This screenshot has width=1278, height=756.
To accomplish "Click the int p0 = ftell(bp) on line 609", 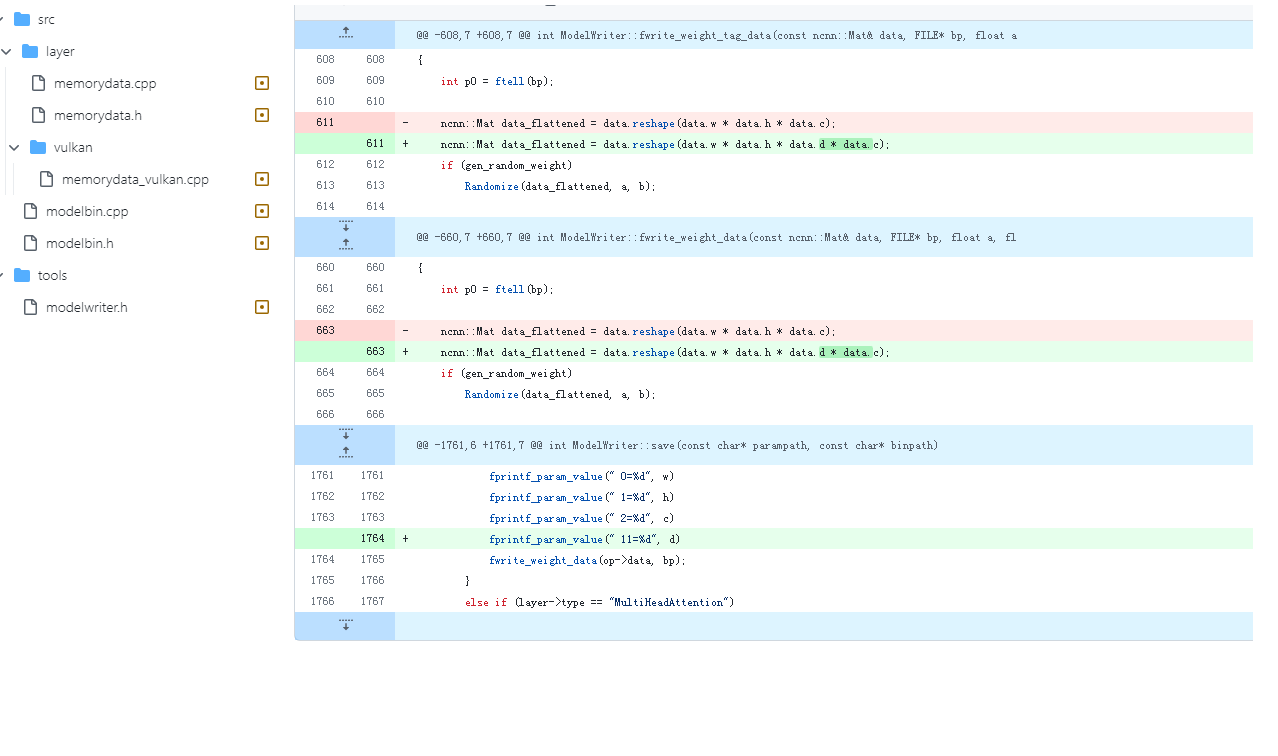I will (x=497, y=81).
